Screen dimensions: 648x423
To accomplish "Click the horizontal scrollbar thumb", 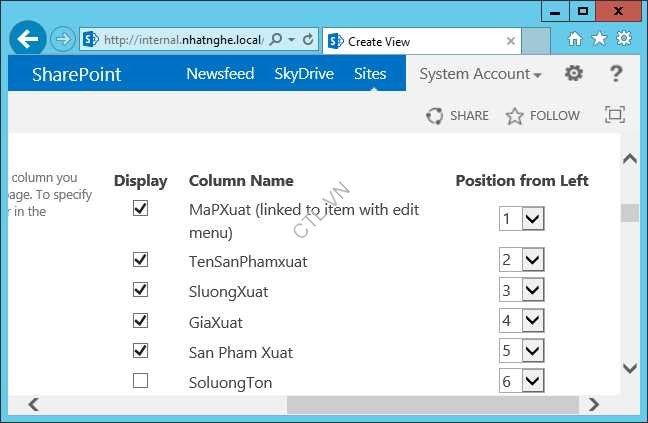I will (x=432, y=405).
